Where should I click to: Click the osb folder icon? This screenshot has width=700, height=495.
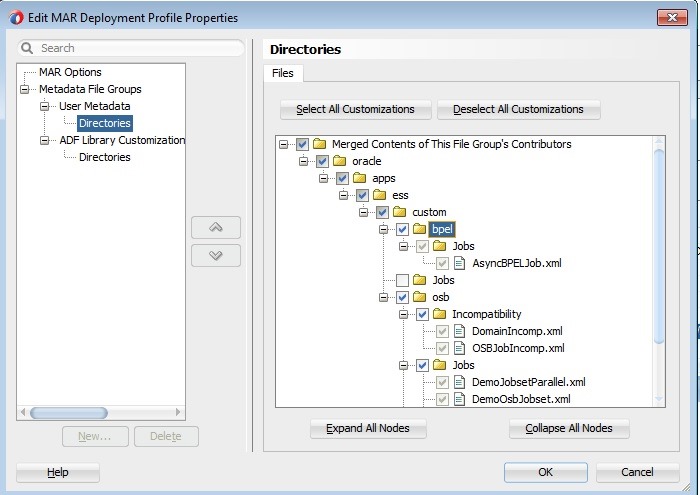(x=420, y=297)
